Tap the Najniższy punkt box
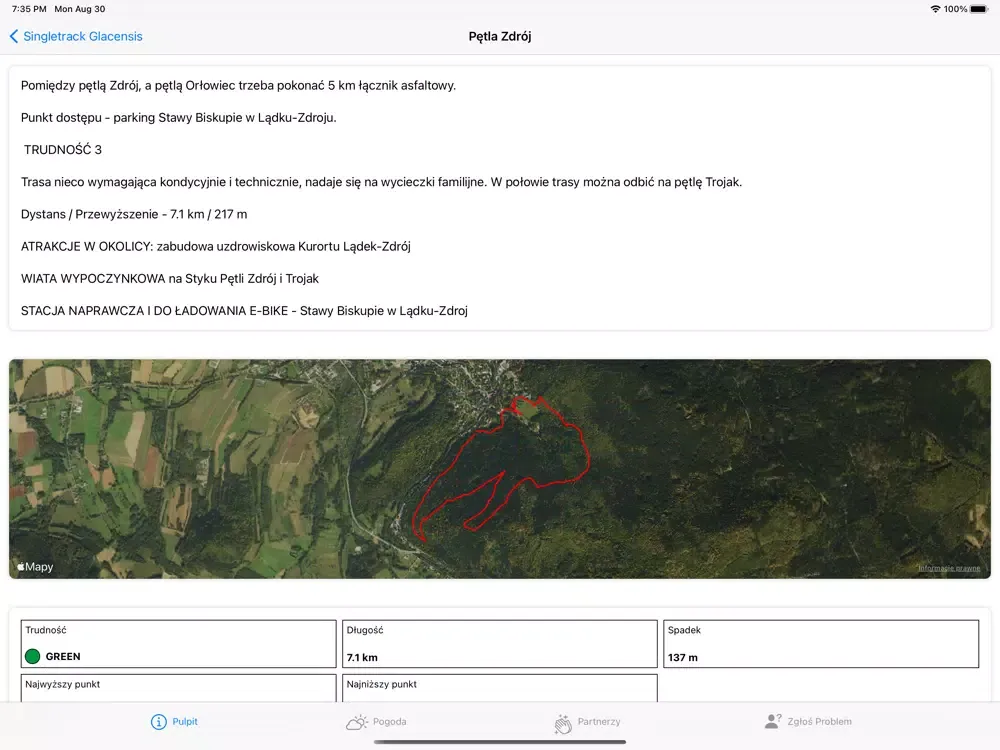 click(x=500, y=688)
